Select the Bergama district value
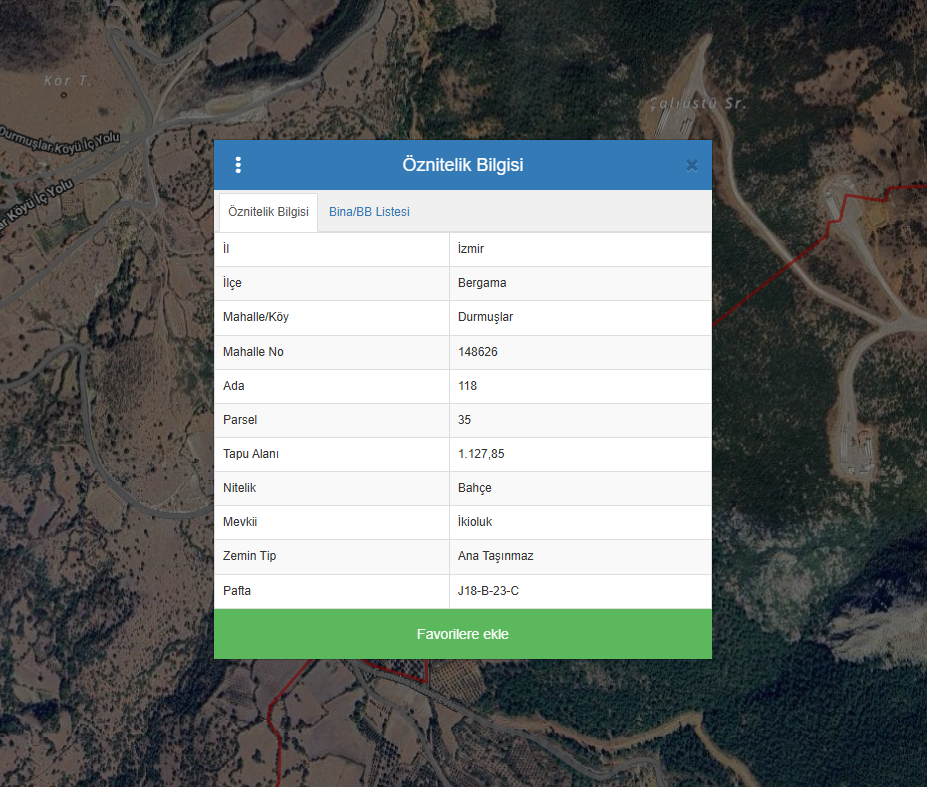The height and width of the screenshot is (787, 927). [482, 283]
